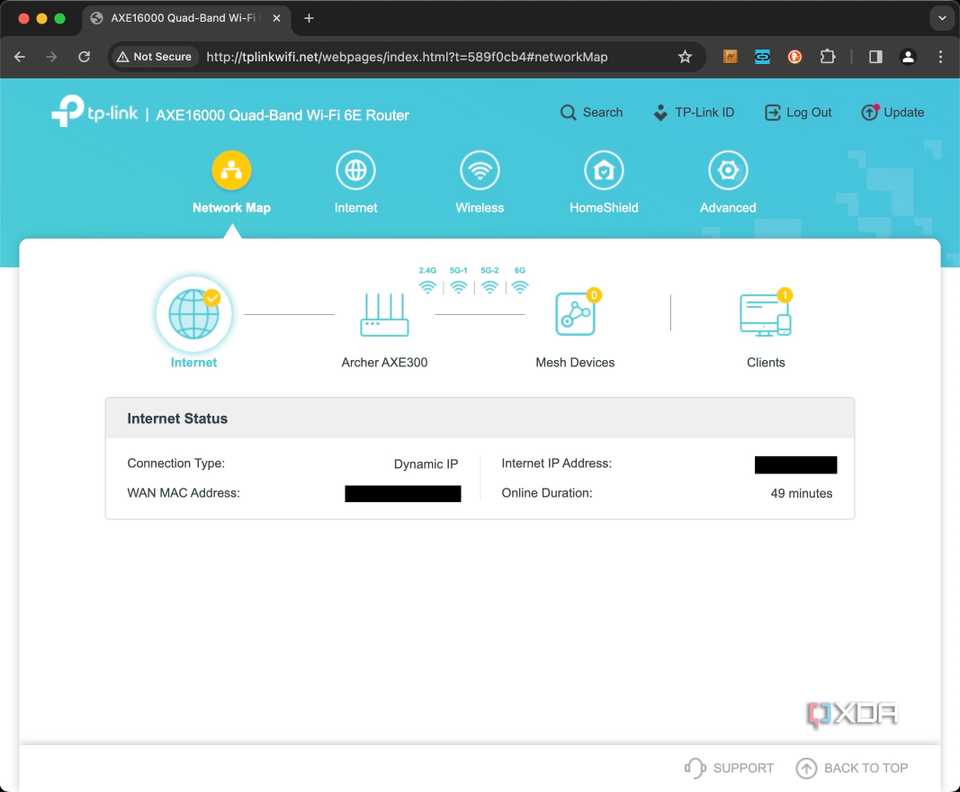Screen dimensions: 960x792
Task: Click the Connection Type label
Action: point(176,463)
